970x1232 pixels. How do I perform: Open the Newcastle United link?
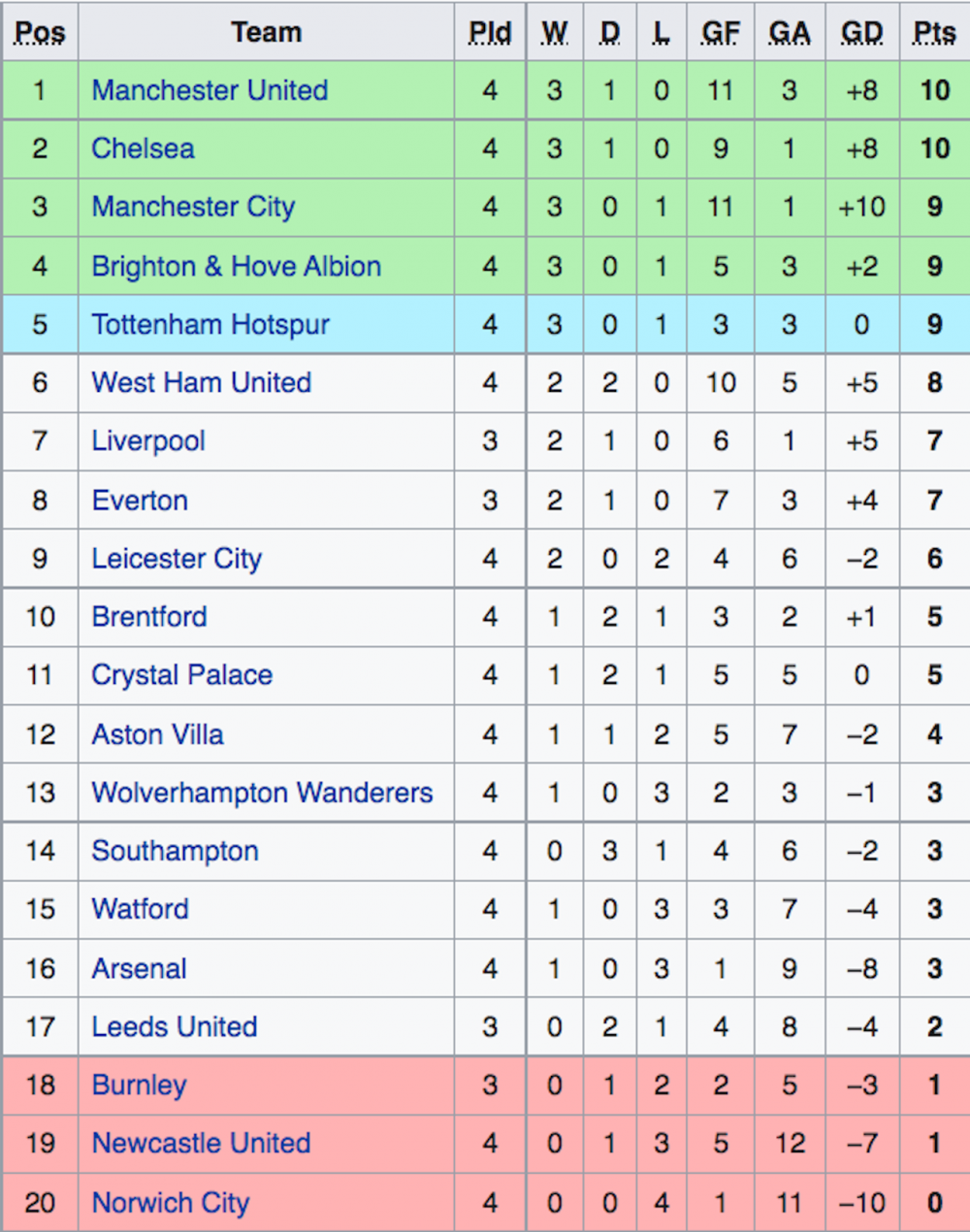pyautogui.click(x=201, y=1143)
